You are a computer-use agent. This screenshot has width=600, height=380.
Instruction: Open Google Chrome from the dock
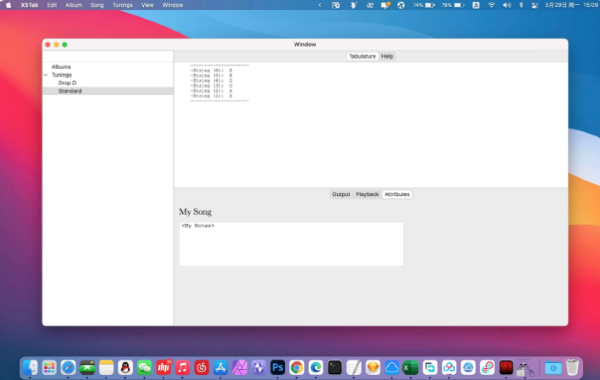pos(297,368)
